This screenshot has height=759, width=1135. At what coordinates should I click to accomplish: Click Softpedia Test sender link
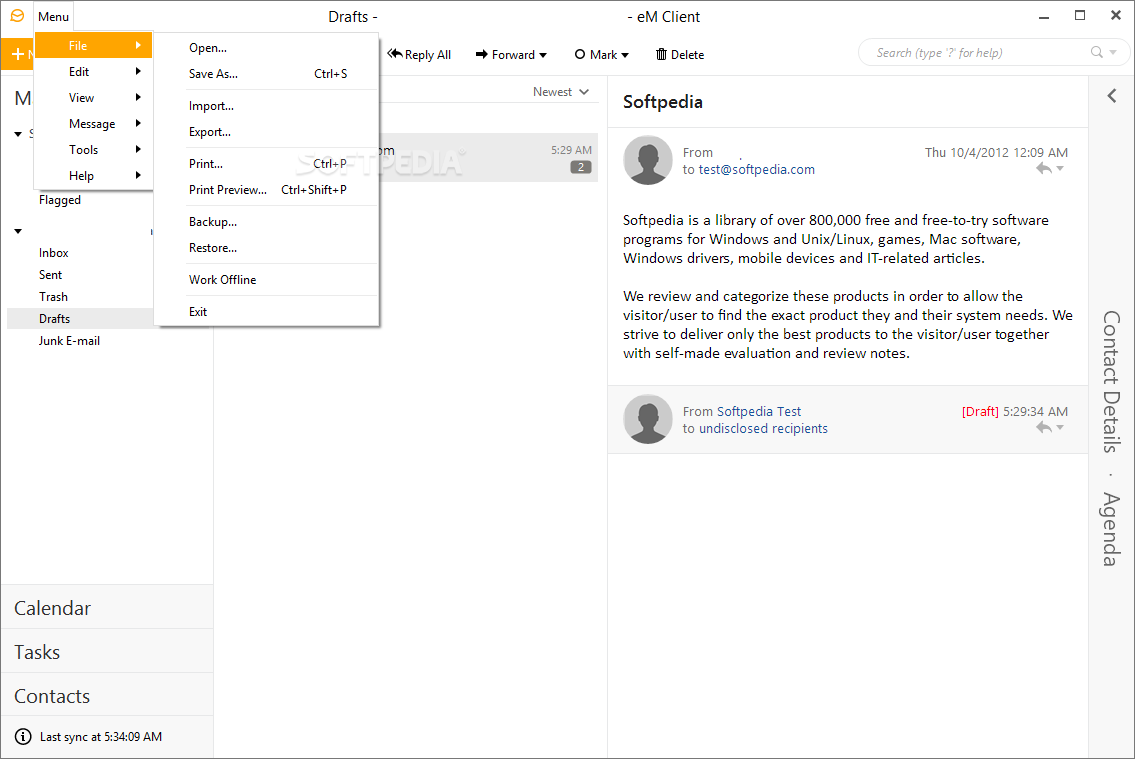(x=759, y=411)
